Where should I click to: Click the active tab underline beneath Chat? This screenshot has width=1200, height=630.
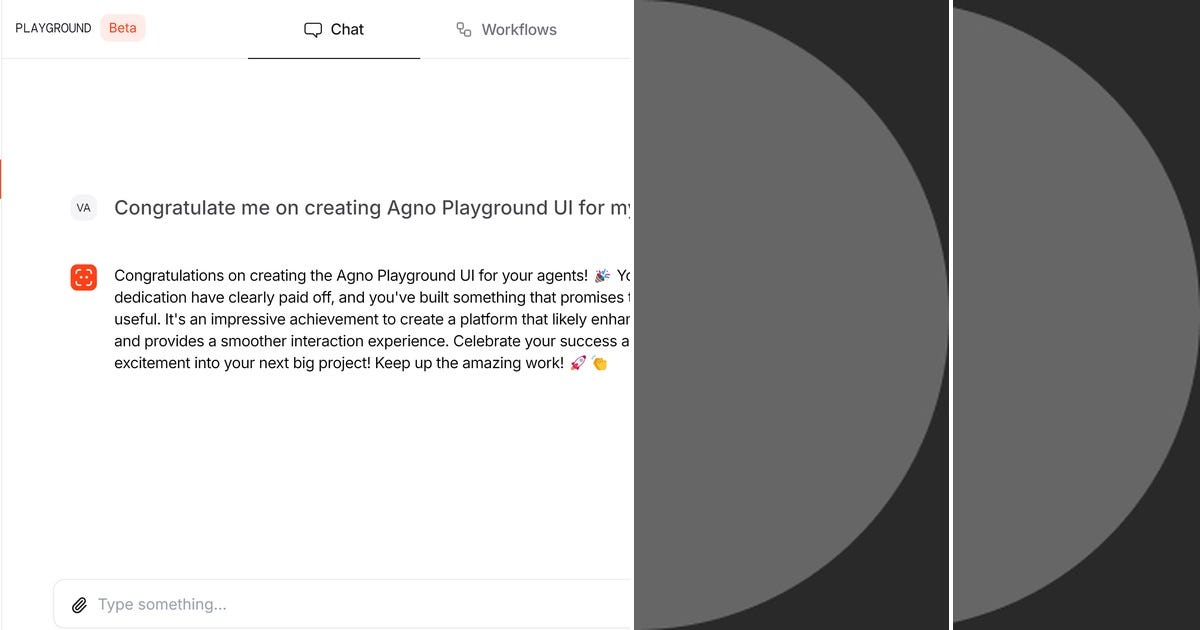point(333,57)
